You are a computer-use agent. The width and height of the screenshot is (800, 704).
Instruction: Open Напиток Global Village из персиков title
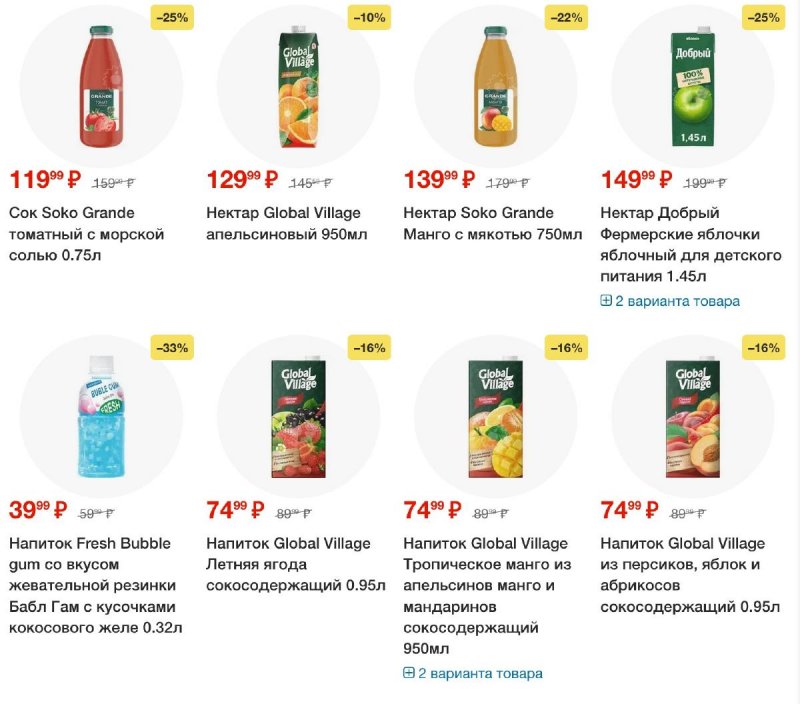click(x=690, y=575)
